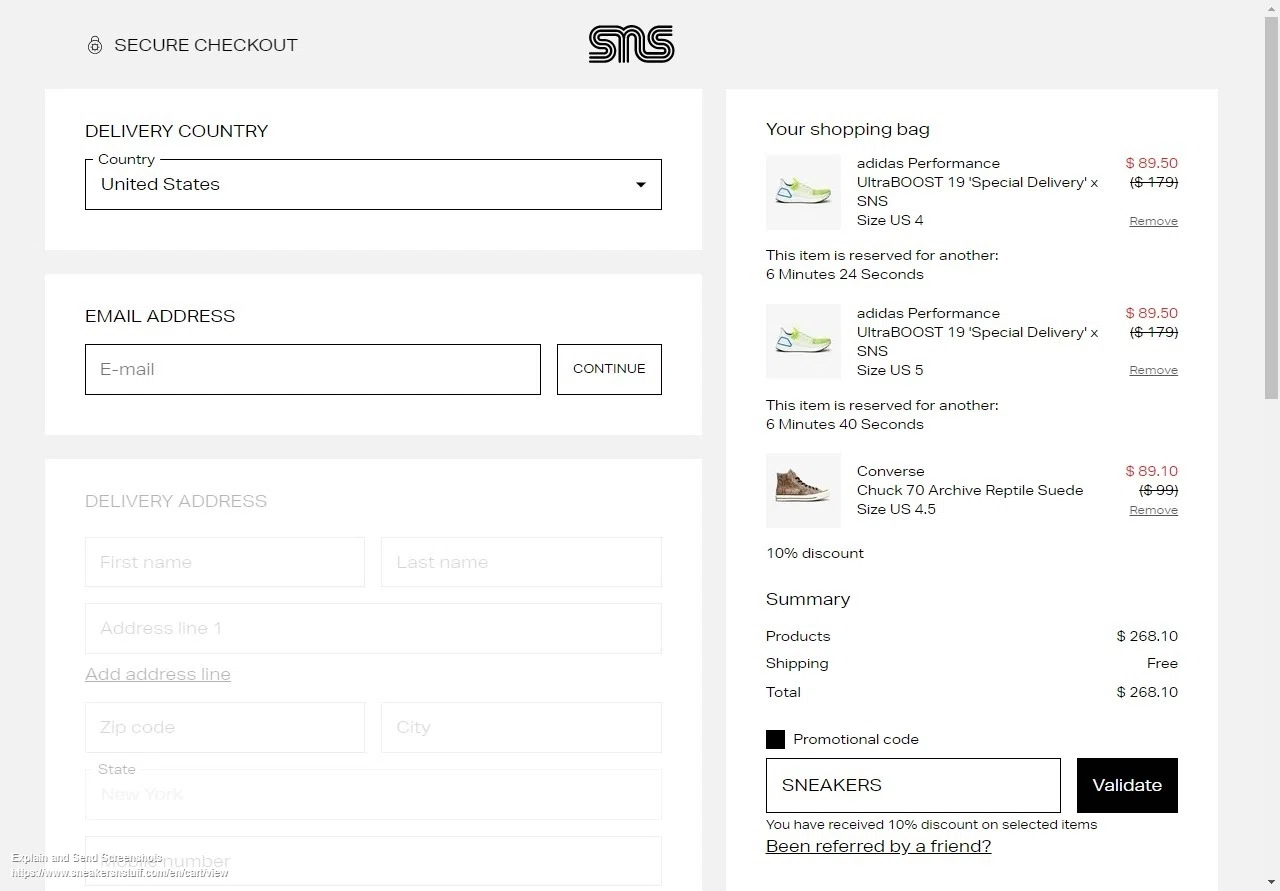Screen dimensions: 1280x891
Task: Open the Country dropdown set to United States
Action: coord(373,184)
